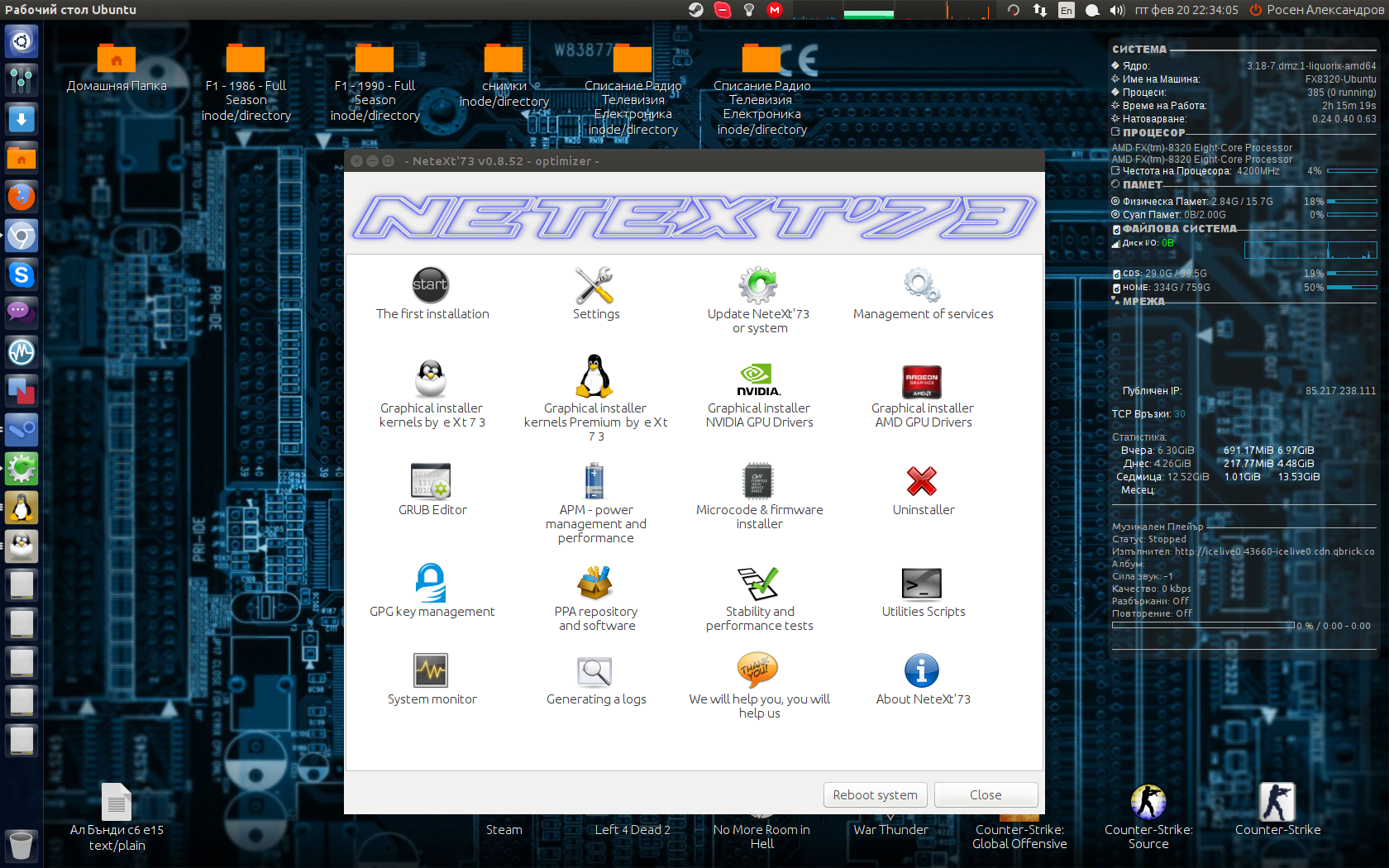Click the NeteXt'73 optimizer title bar
1389x868 pixels.
pos(694,161)
